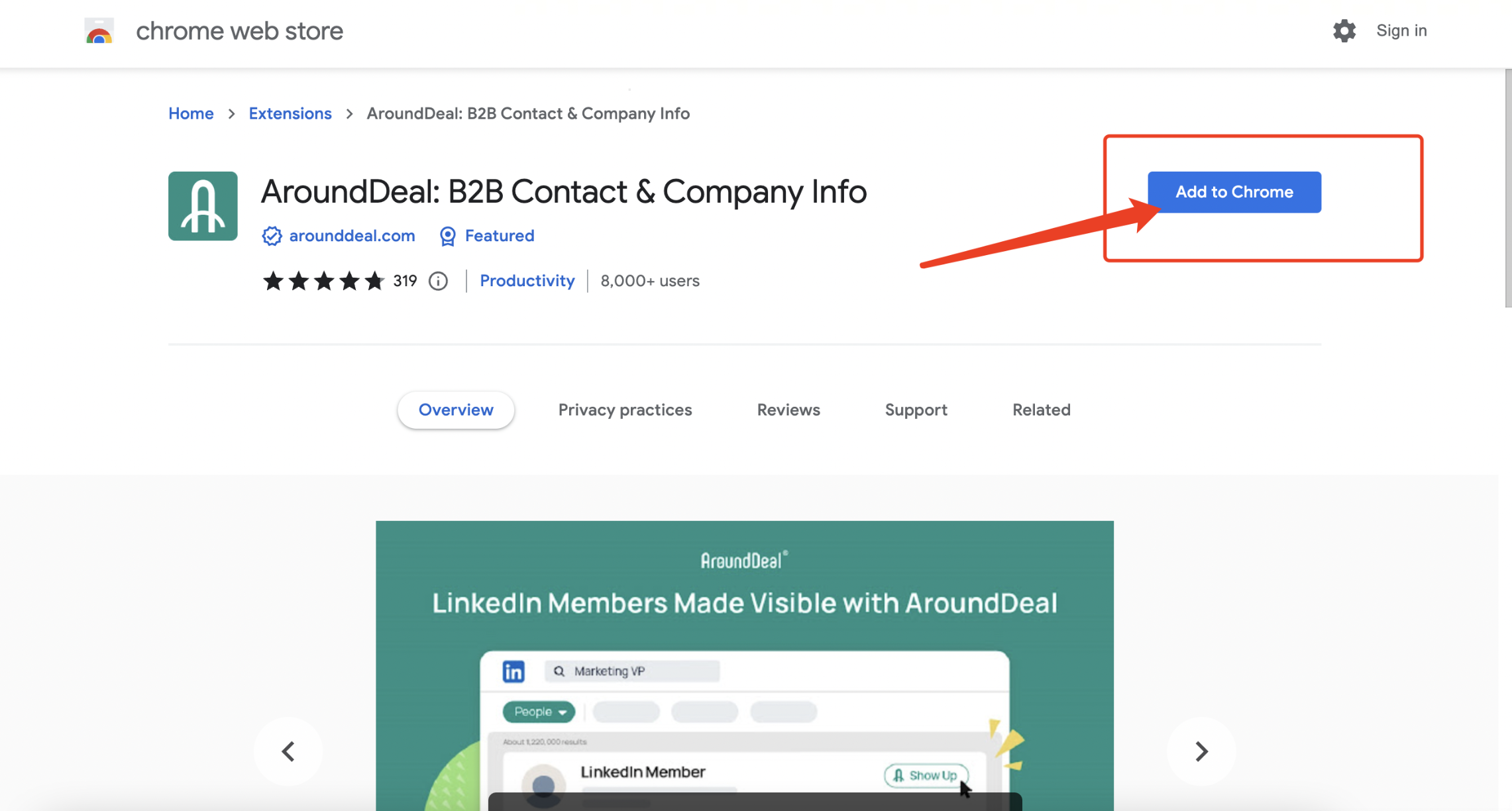Click the Extensions breadcrumb link

(x=290, y=113)
